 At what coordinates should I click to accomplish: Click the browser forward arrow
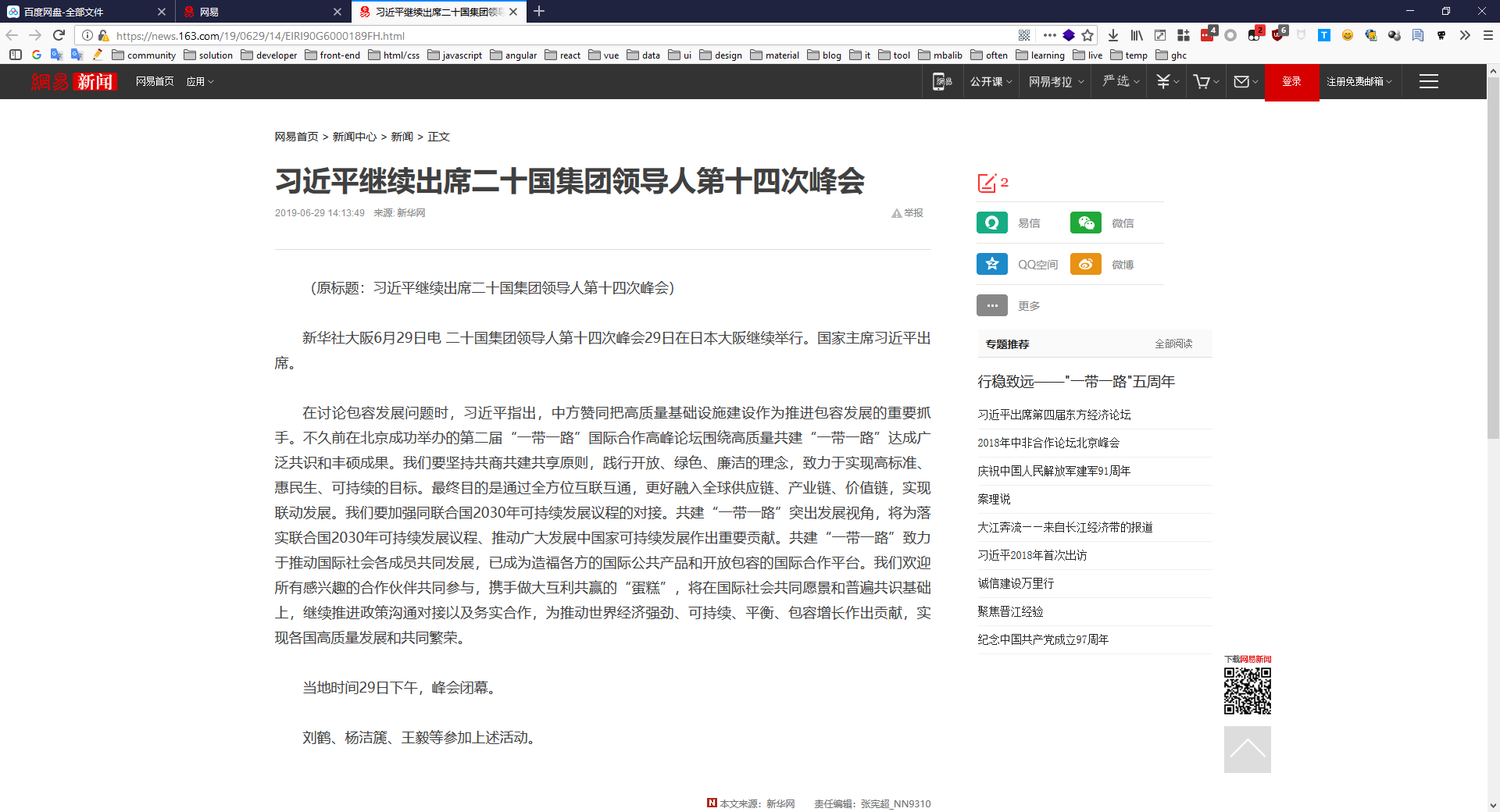click(x=35, y=35)
